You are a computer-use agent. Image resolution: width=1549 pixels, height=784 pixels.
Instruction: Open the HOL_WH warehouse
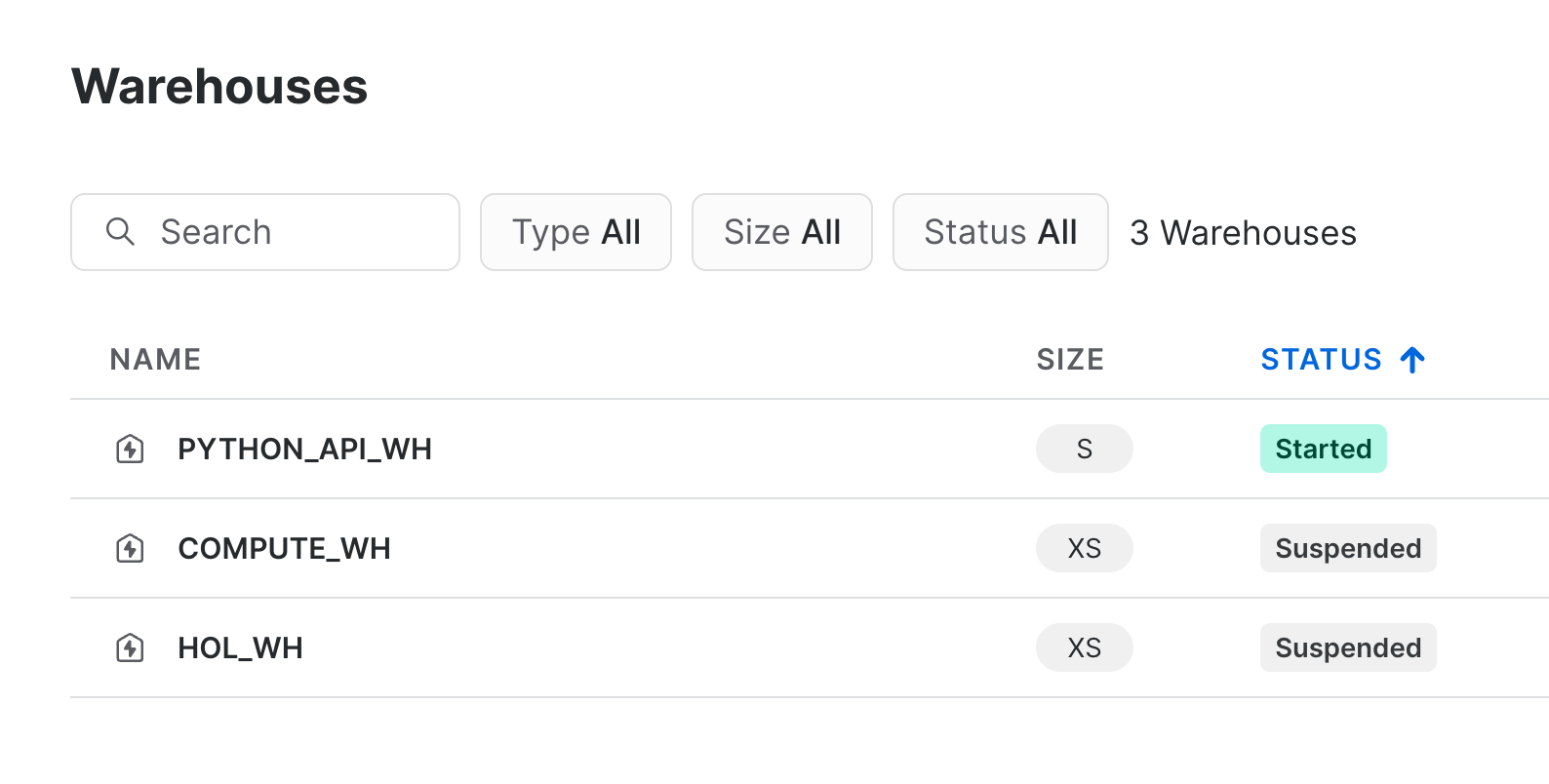[240, 647]
